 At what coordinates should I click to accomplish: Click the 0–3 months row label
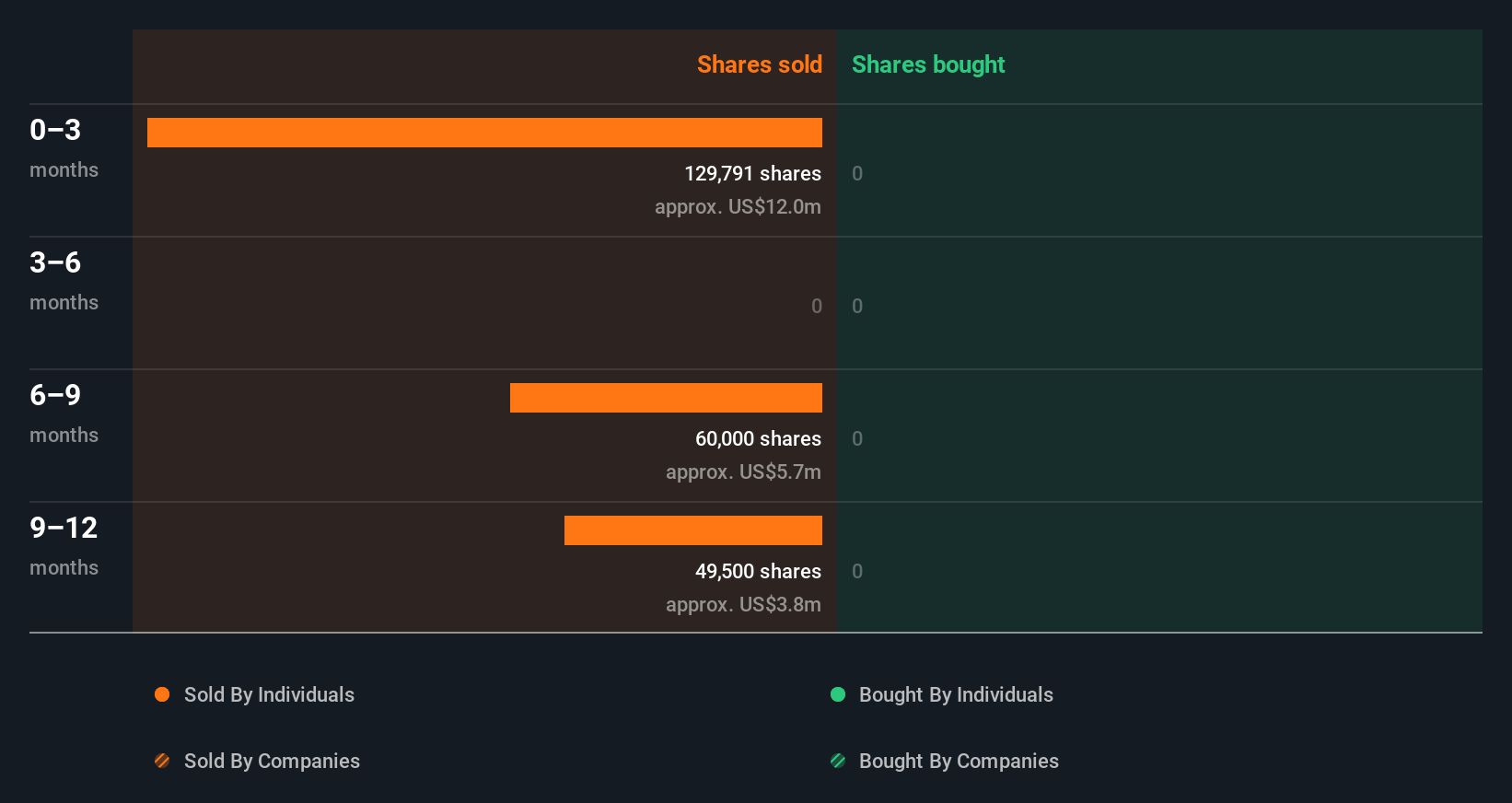tap(64, 147)
